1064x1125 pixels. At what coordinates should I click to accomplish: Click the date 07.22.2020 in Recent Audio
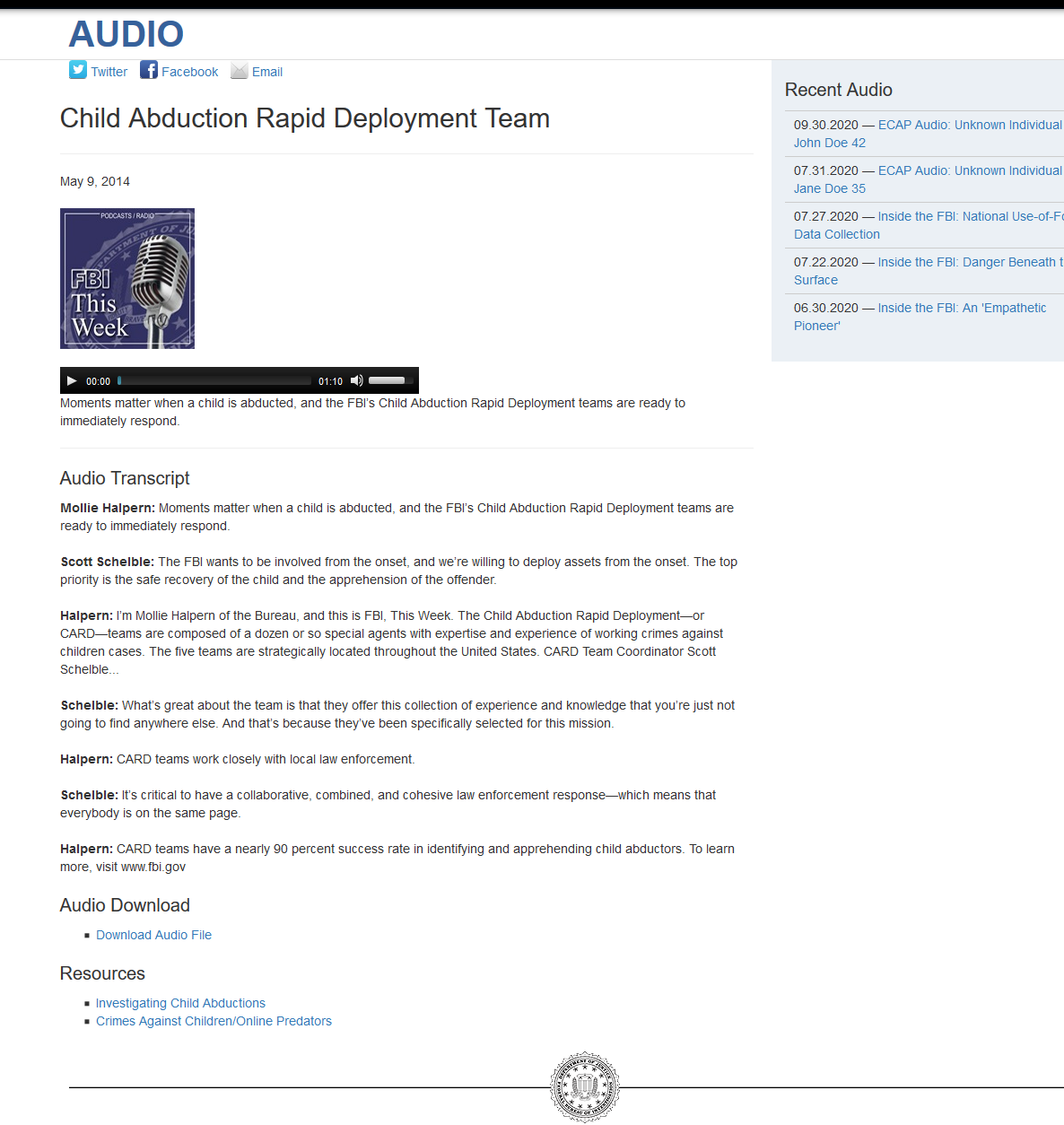[x=826, y=262]
